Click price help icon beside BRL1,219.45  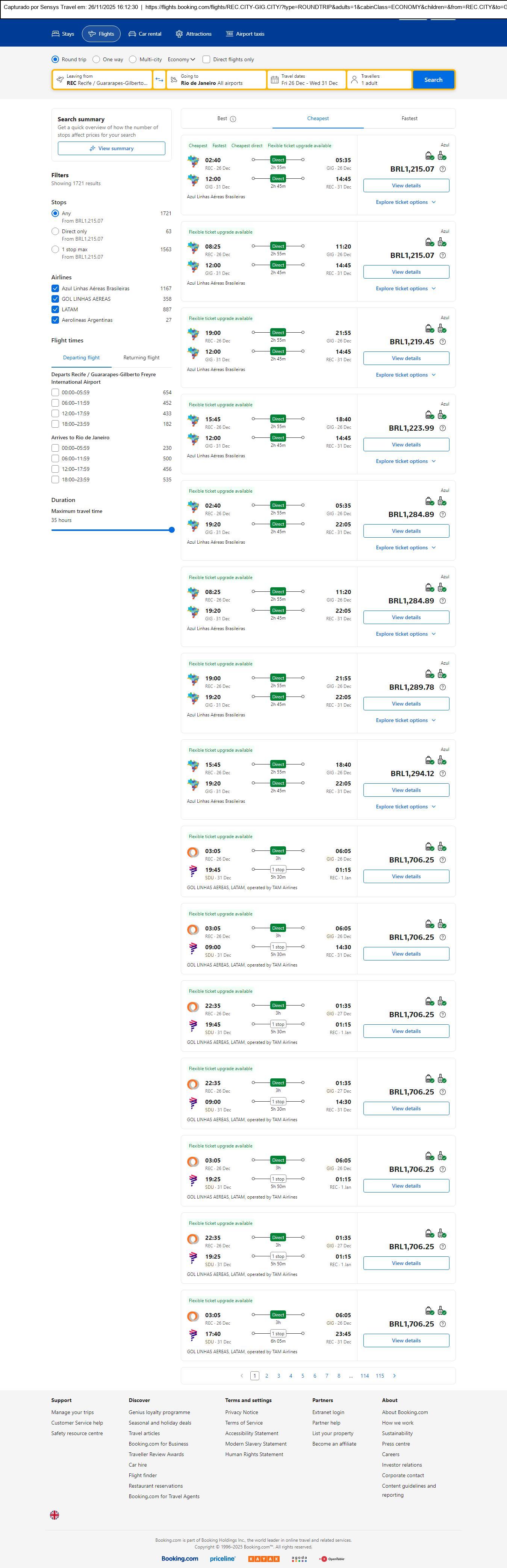click(x=442, y=342)
